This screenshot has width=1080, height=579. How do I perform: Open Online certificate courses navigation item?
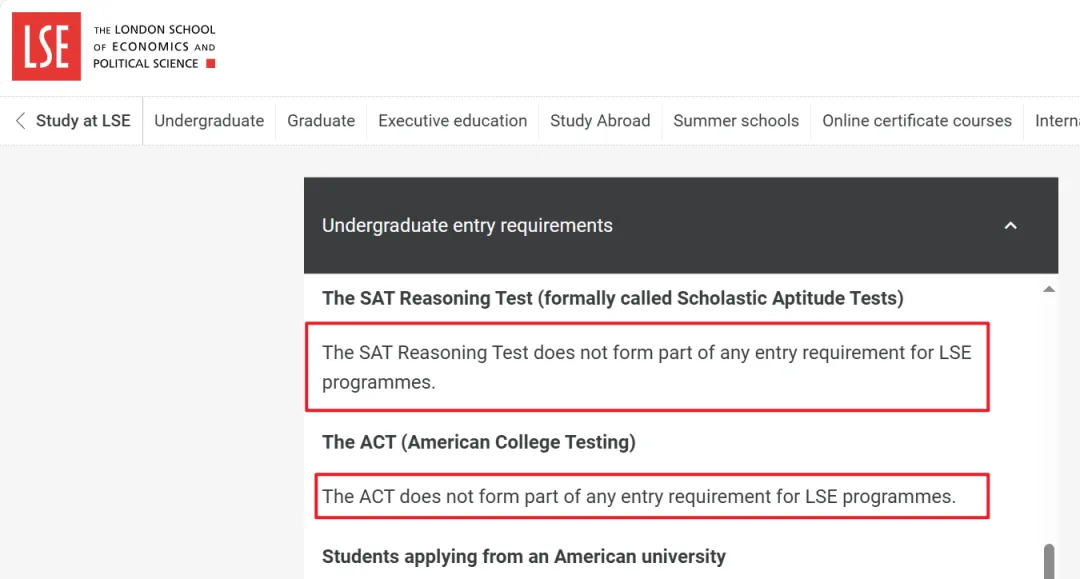coord(917,120)
